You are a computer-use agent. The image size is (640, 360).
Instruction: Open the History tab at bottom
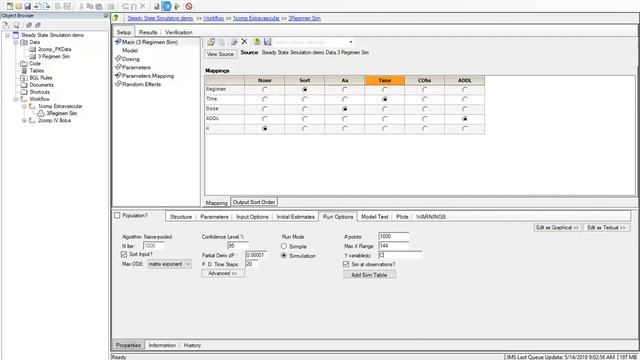pos(192,345)
